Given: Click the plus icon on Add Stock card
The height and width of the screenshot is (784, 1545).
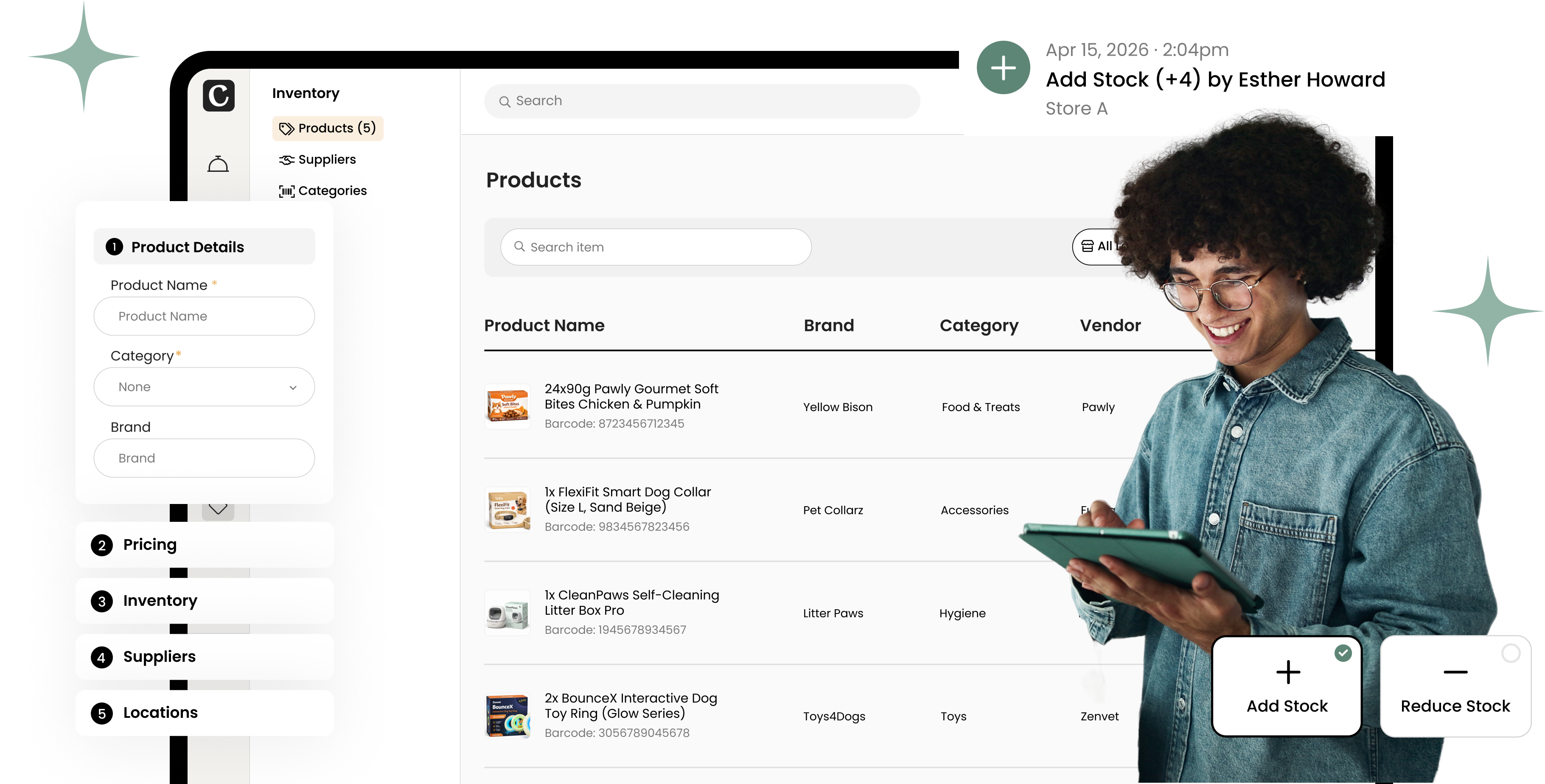Looking at the screenshot, I should (x=1288, y=672).
